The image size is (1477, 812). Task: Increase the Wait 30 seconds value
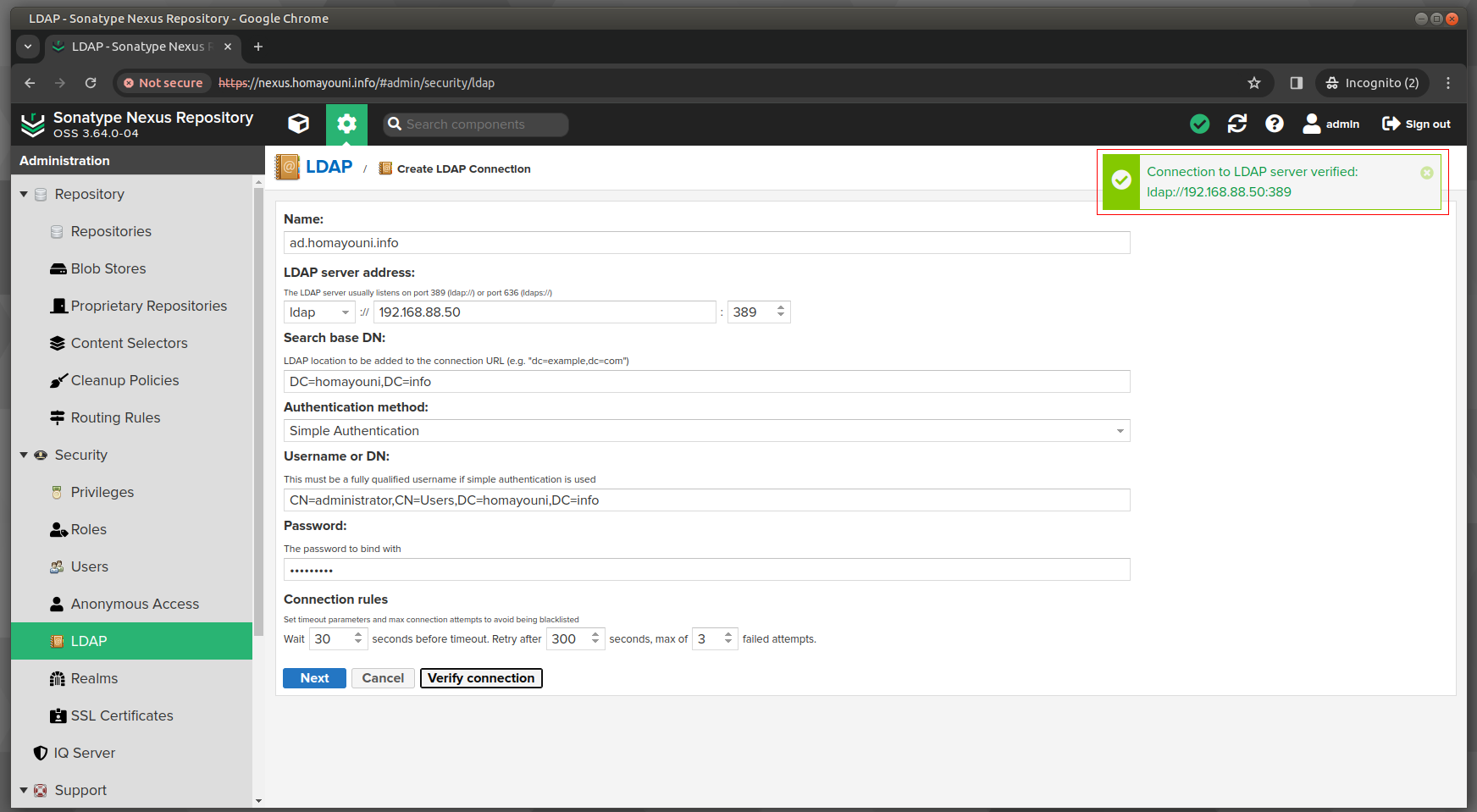(358, 634)
